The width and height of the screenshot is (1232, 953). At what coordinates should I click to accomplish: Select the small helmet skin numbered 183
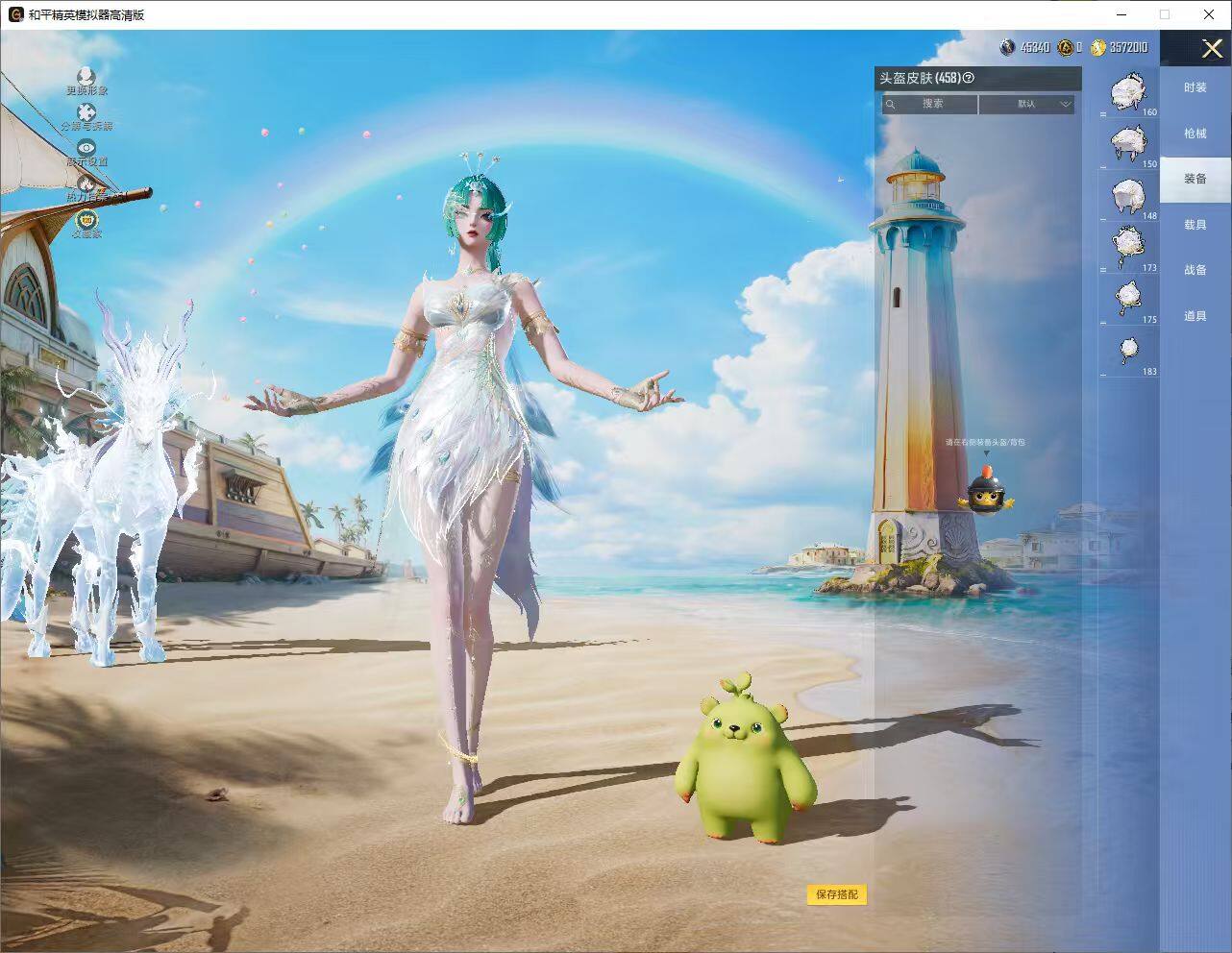click(x=1129, y=352)
